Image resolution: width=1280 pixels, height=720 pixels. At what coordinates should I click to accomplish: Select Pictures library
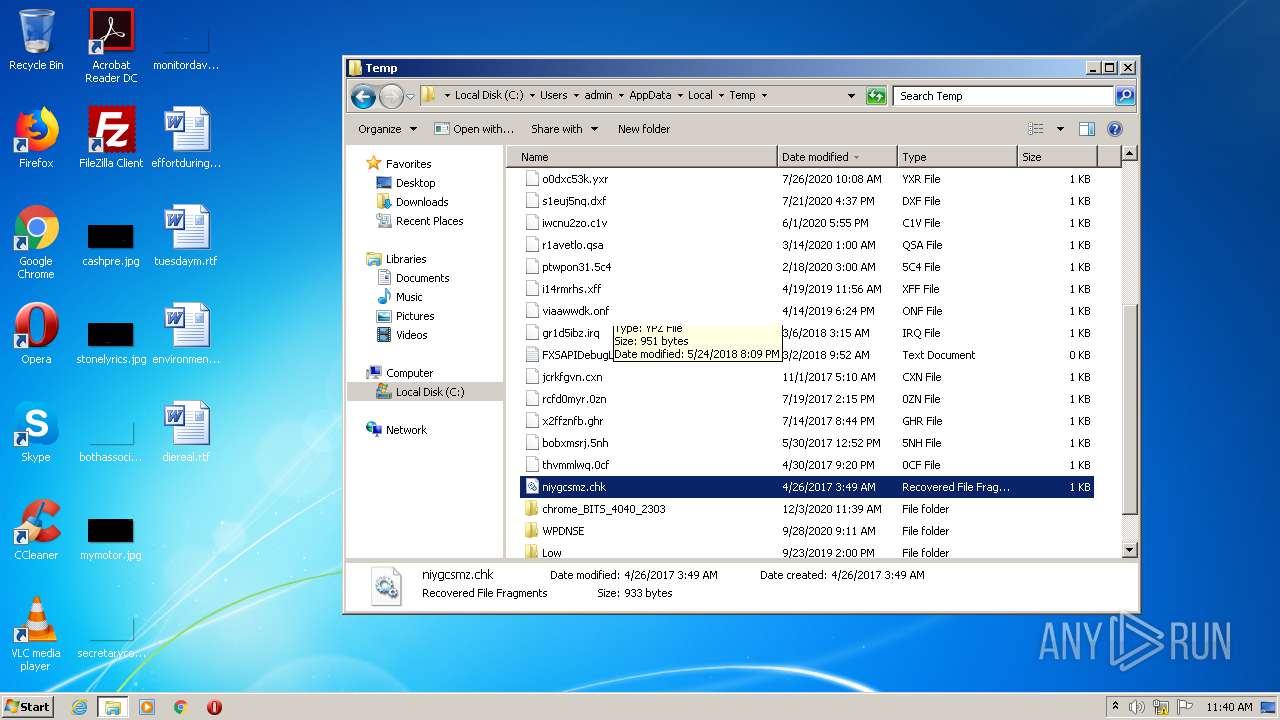(415, 316)
